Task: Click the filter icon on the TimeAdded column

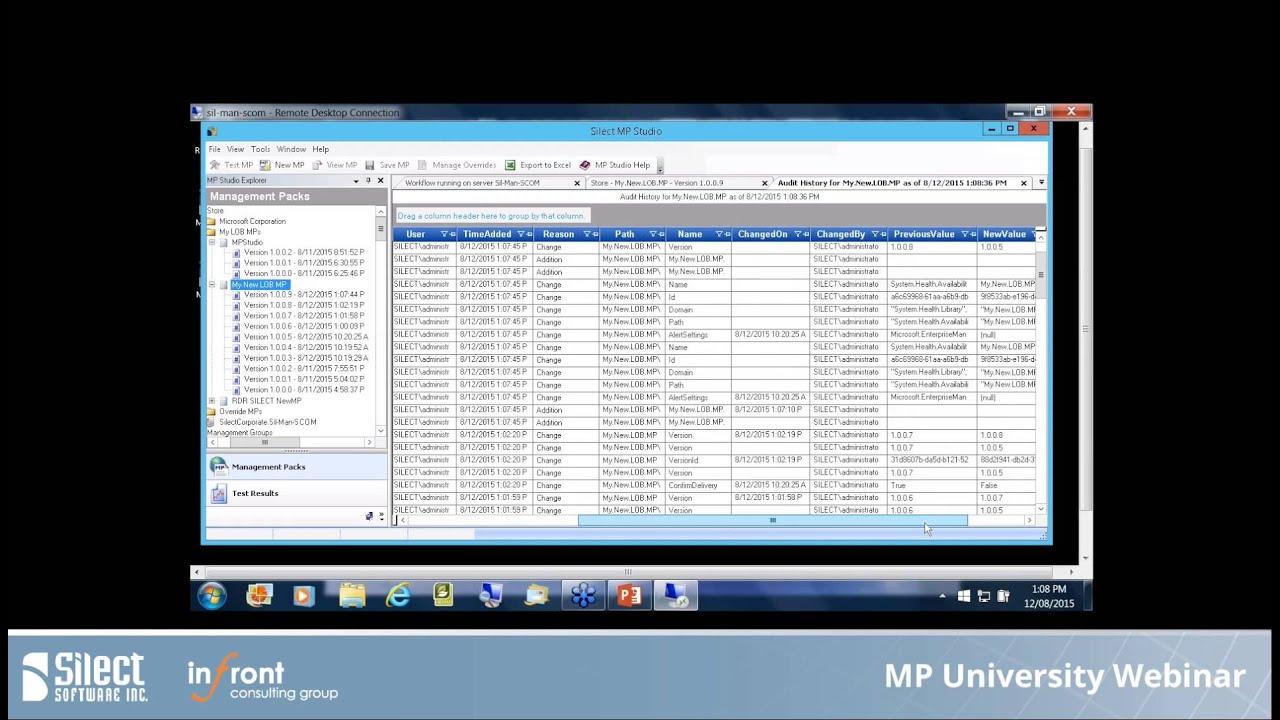Action: (x=520, y=234)
